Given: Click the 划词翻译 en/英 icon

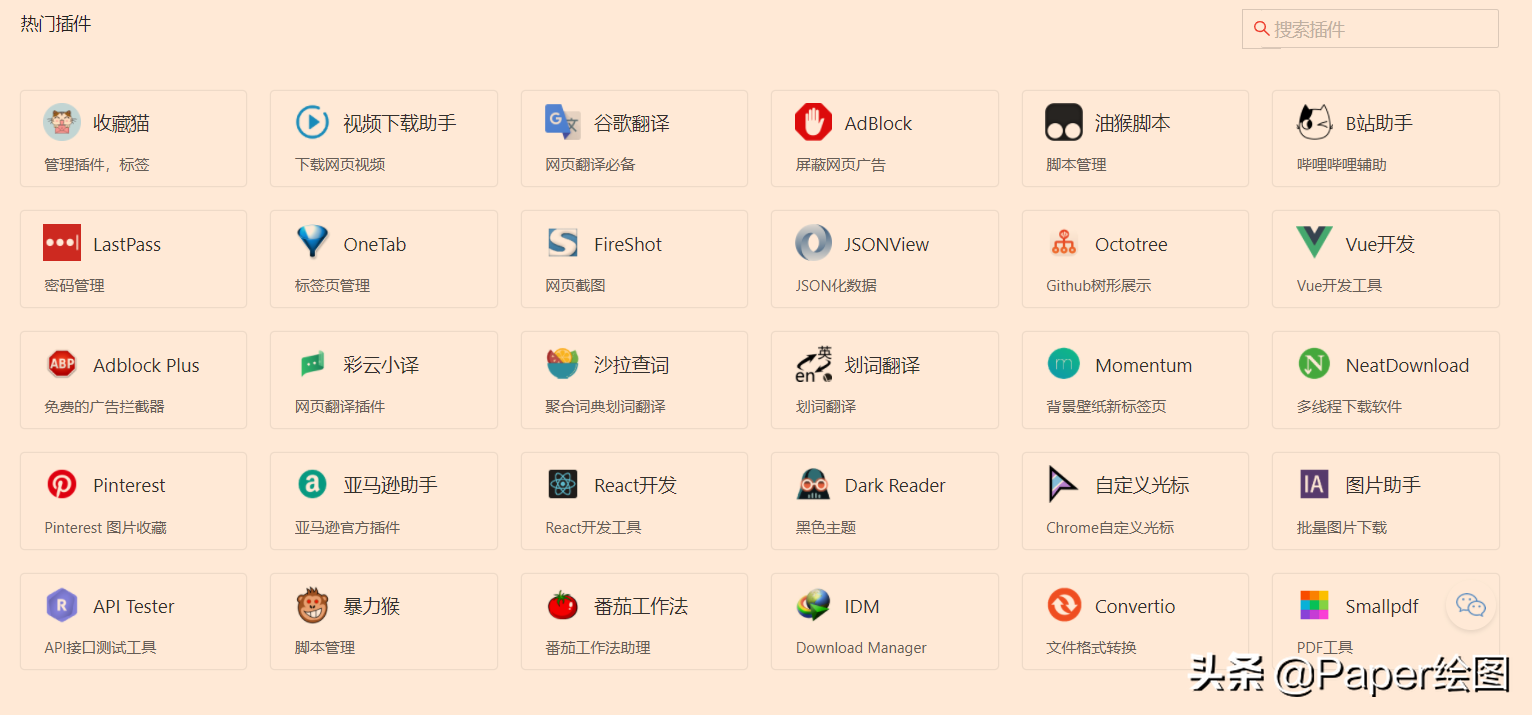Looking at the screenshot, I should 813,365.
